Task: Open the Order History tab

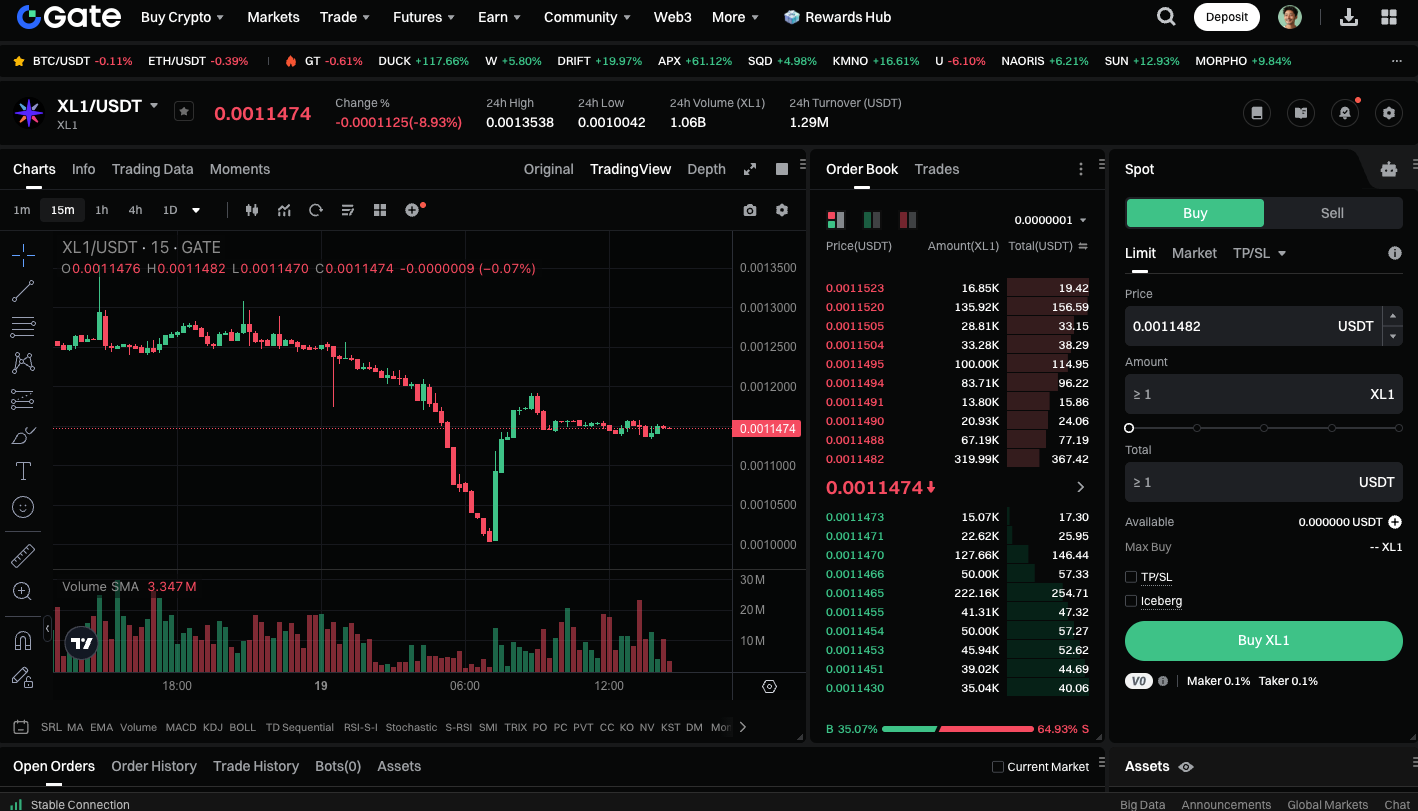Action: [x=154, y=766]
